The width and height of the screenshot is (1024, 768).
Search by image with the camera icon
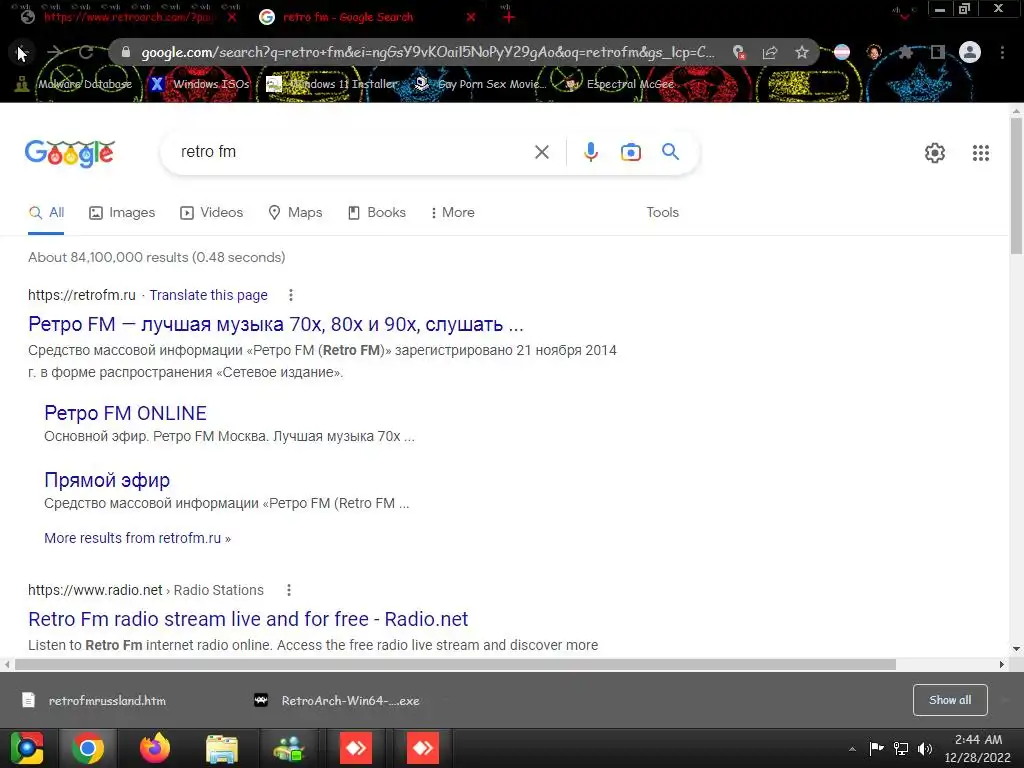[631, 152]
